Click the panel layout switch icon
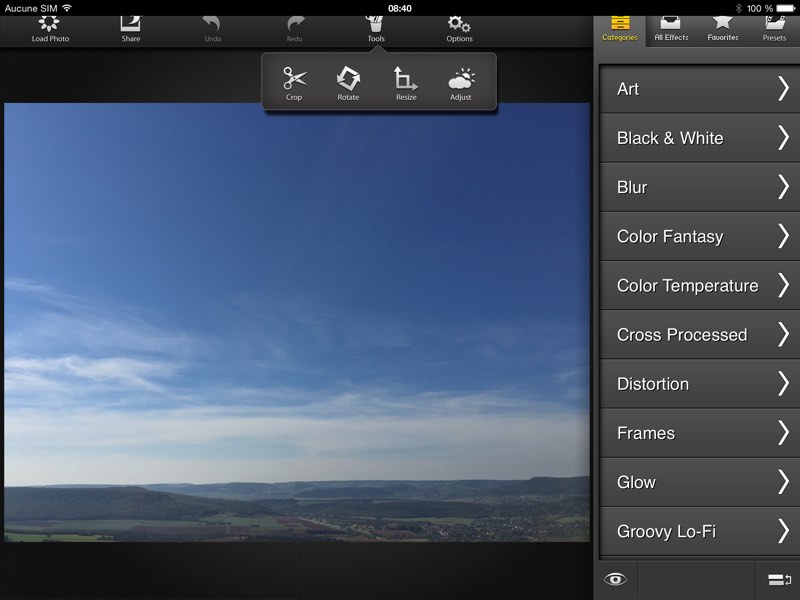The width and height of the screenshot is (800, 600). point(779,580)
